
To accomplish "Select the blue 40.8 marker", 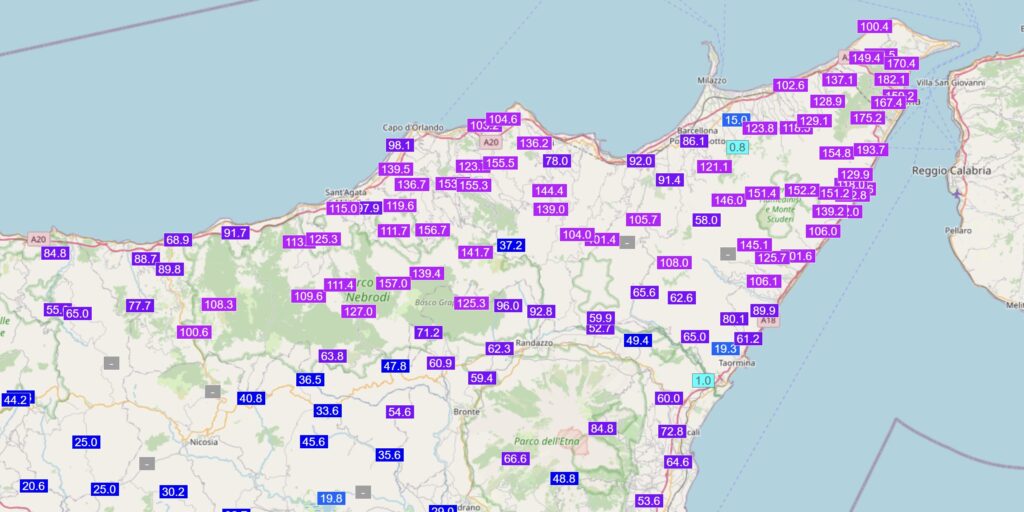I will coord(251,398).
